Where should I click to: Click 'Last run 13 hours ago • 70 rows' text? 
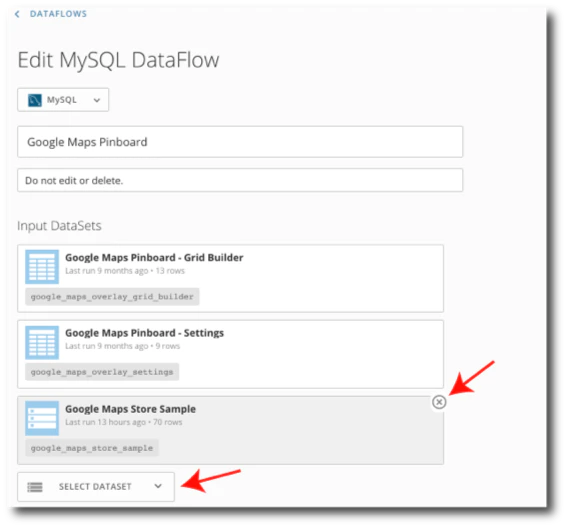[123, 422]
